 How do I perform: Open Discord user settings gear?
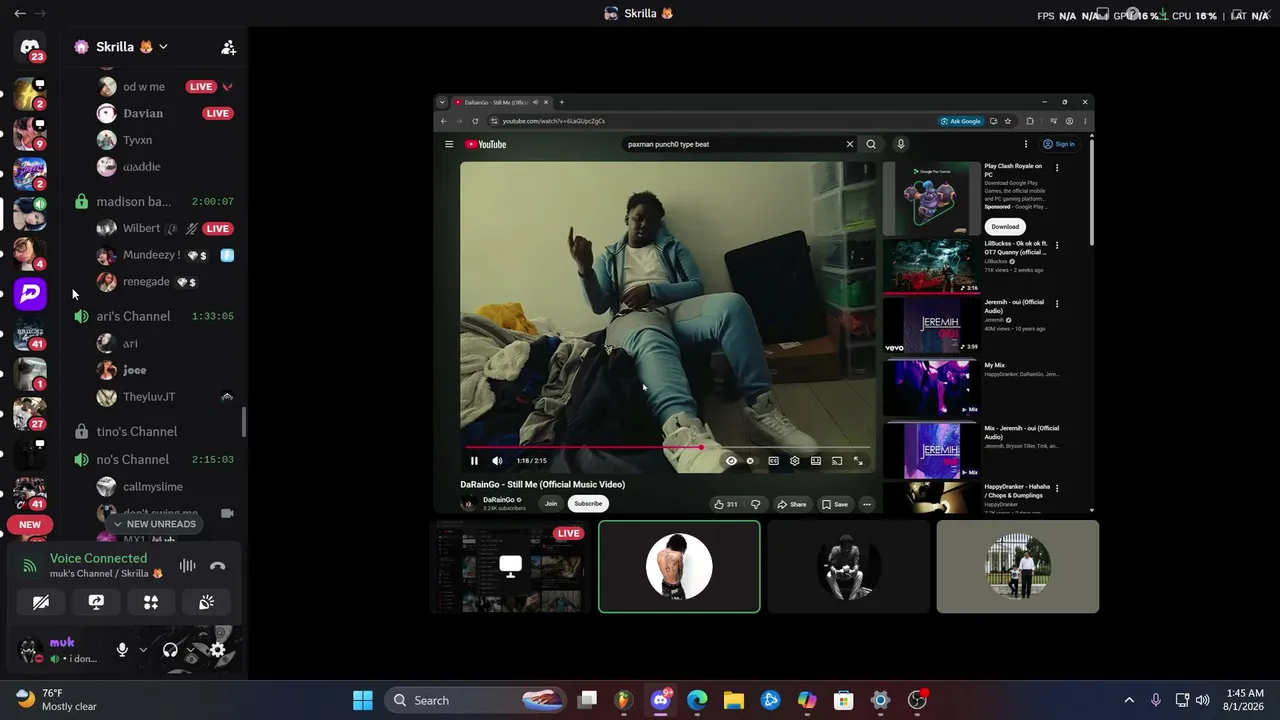click(217, 650)
